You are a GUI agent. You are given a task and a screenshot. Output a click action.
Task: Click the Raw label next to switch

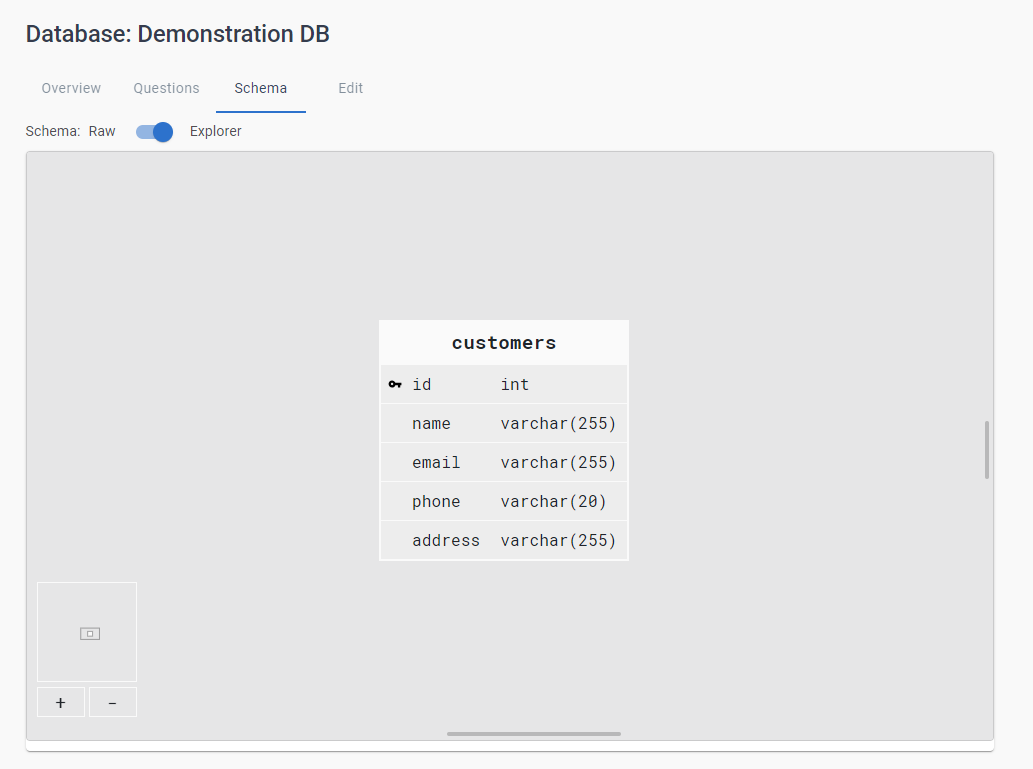click(102, 131)
